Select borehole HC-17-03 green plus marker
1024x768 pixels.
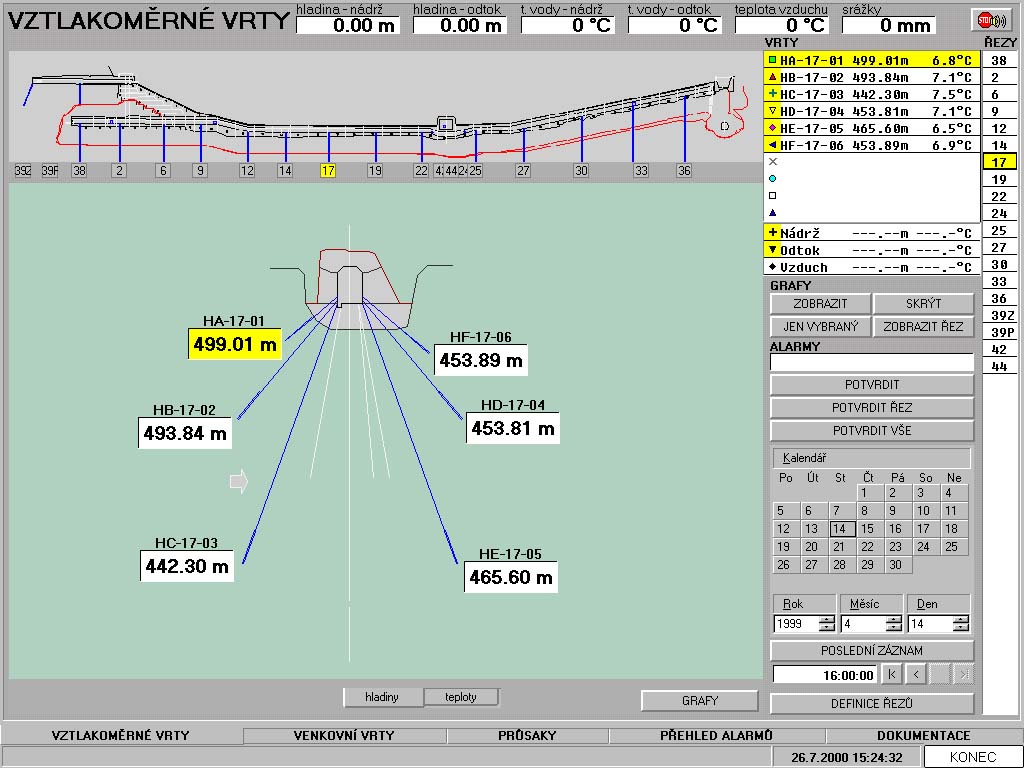pyautogui.click(x=772, y=94)
